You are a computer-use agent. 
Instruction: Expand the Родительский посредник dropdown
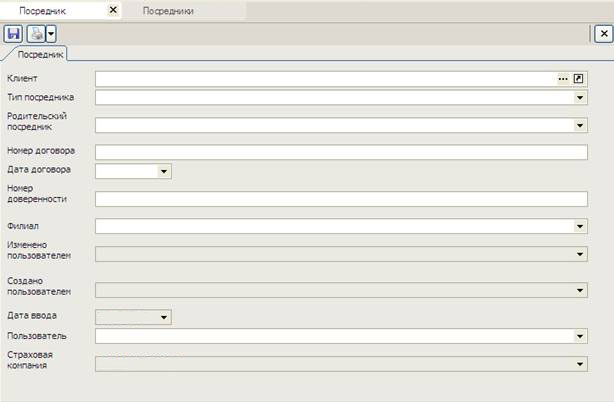click(x=580, y=126)
